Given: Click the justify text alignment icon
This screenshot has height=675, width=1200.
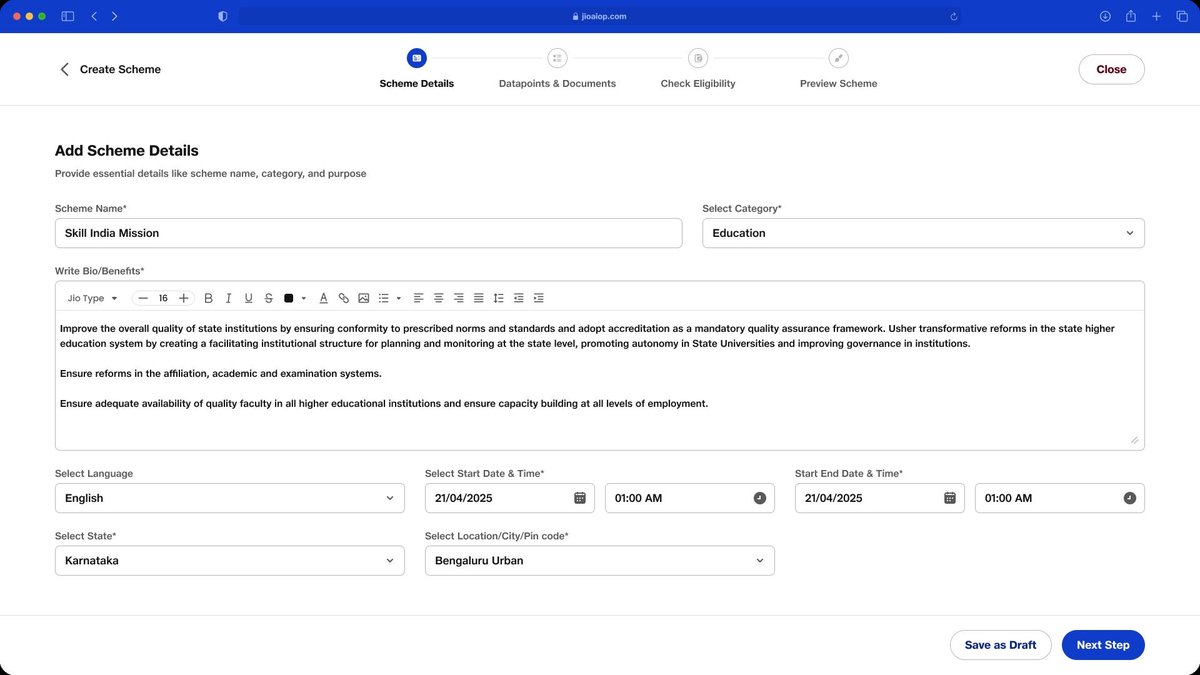Looking at the screenshot, I should [x=478, y=298].
